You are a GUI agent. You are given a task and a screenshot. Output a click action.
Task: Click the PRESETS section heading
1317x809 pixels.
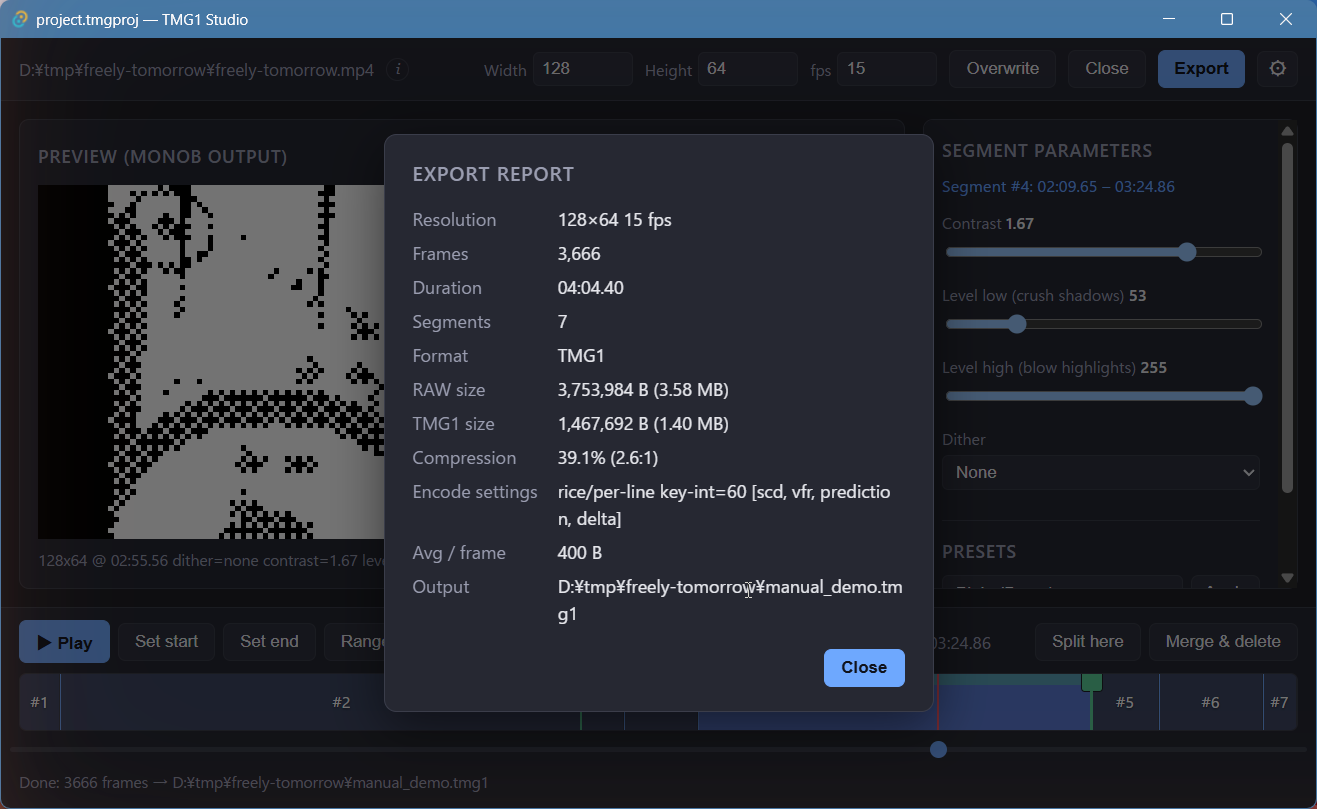click(979, 552)
